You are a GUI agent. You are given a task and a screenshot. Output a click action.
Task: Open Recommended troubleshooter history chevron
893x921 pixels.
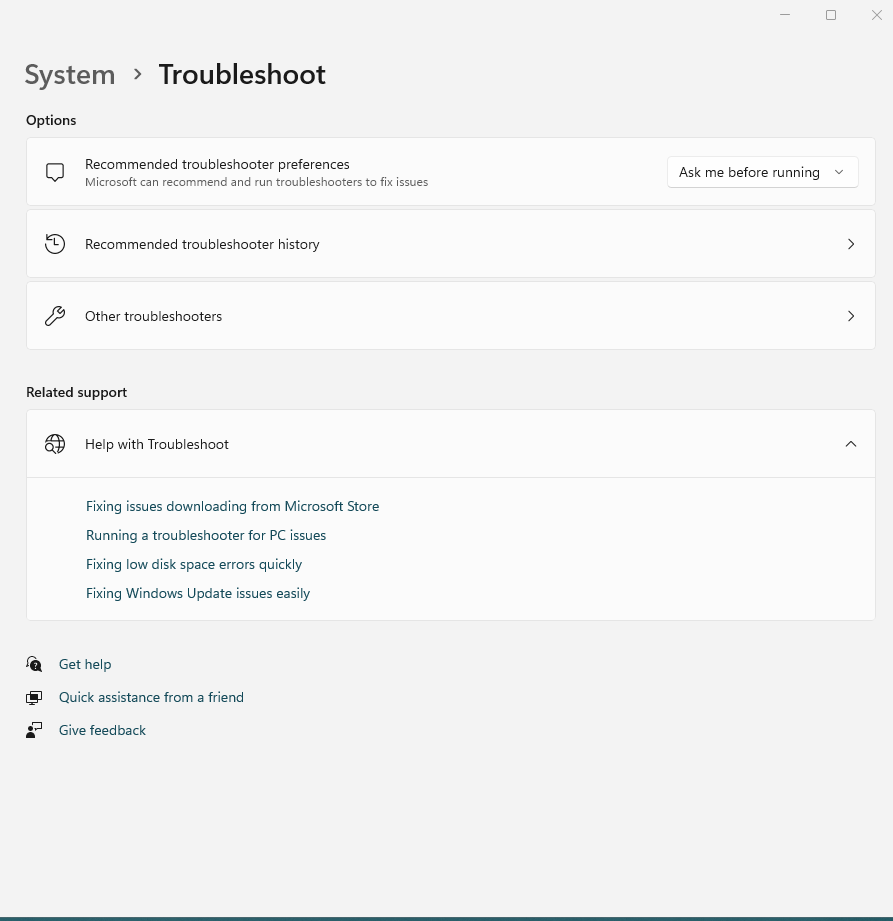point(851,244)
